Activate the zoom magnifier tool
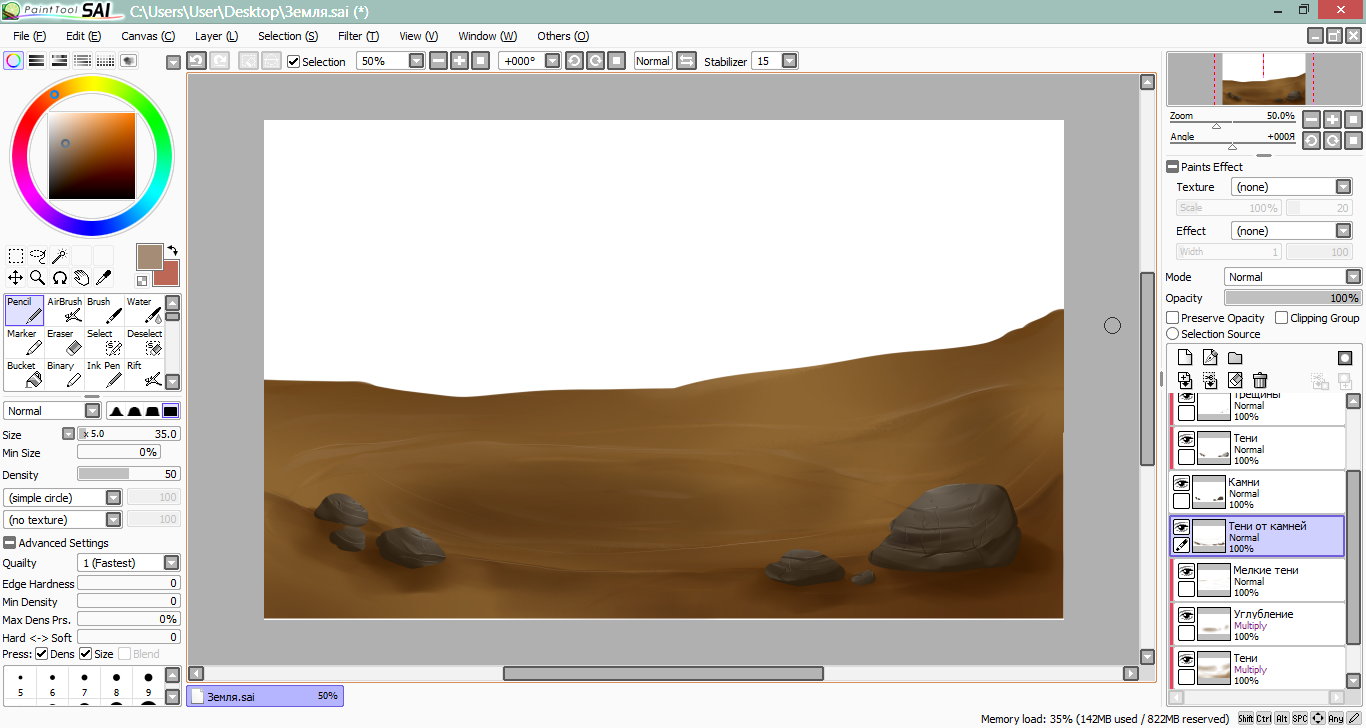Screen dimensions: 1366x728 [38, 277]
